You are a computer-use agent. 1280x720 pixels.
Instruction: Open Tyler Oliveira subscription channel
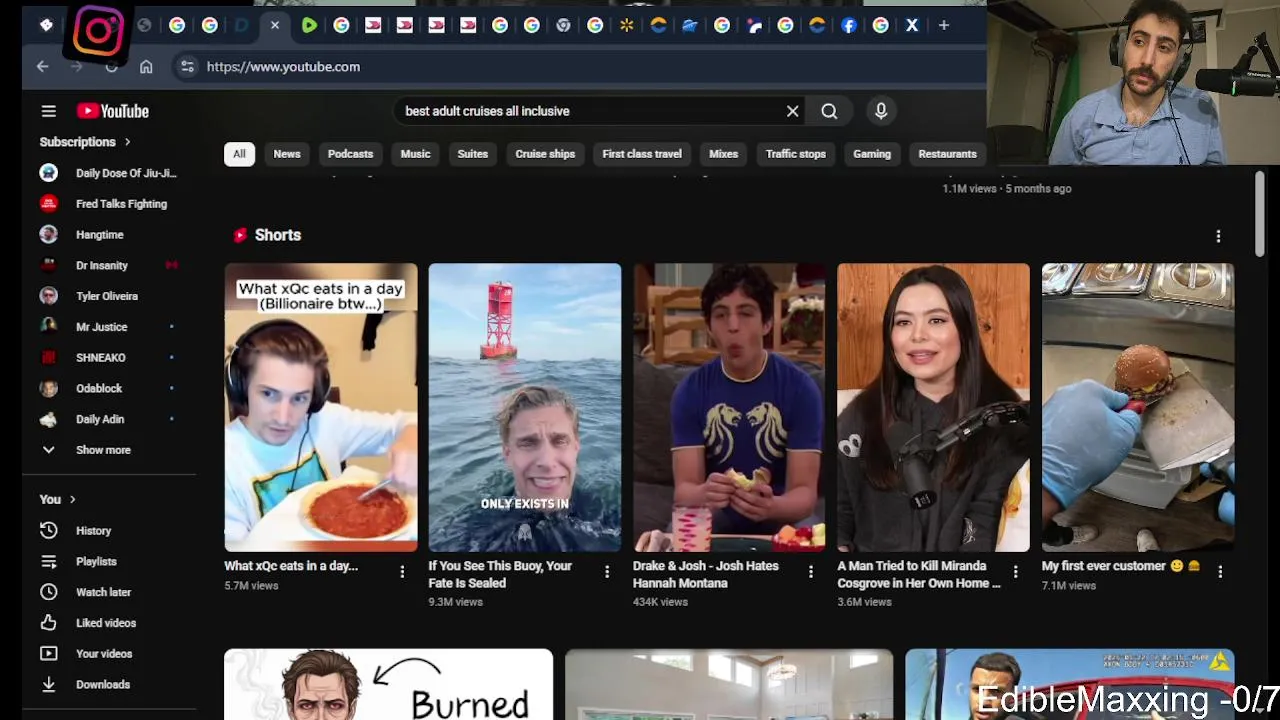point(107,296)
